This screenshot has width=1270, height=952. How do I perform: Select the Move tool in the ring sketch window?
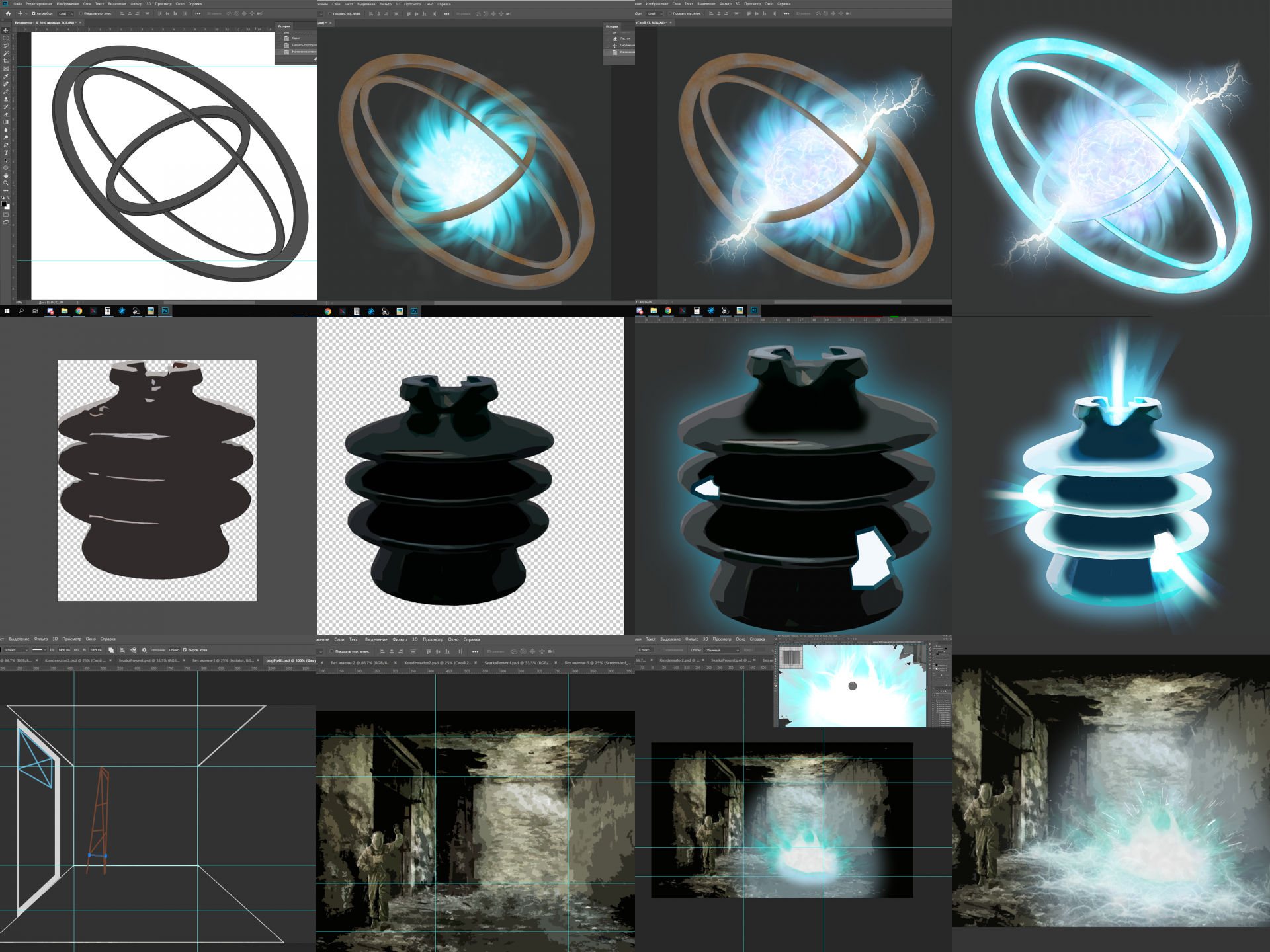point(5,30)
